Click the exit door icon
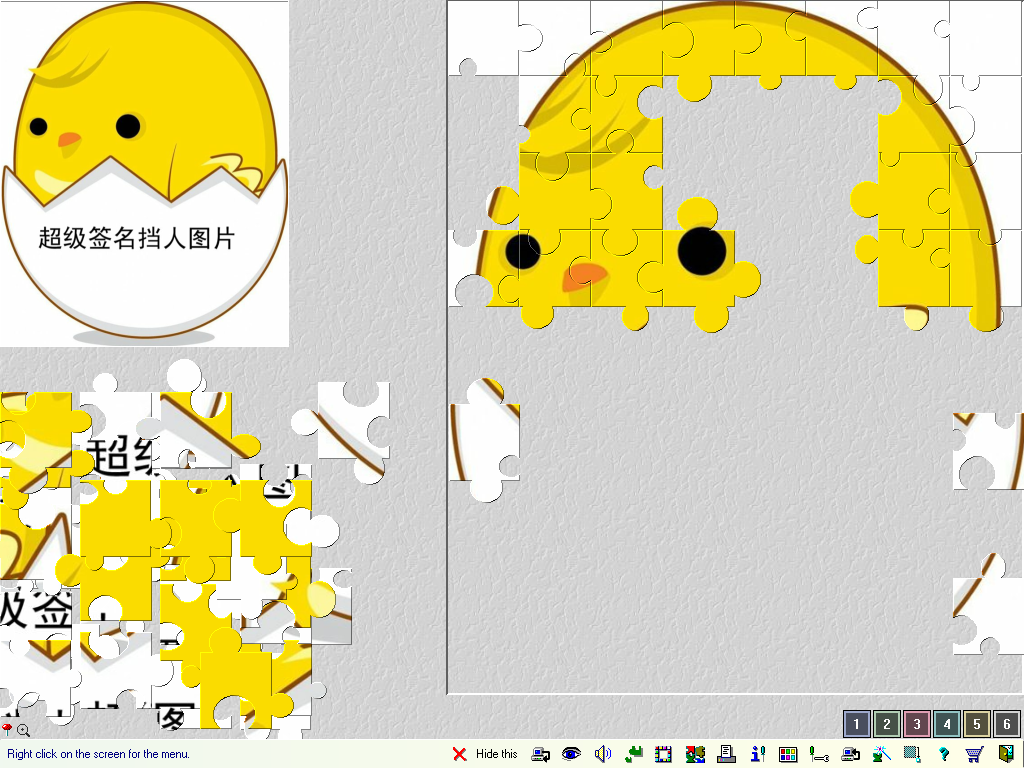Image resolution: width=1024 pixels, height=768 pixels. [1006, 754]
